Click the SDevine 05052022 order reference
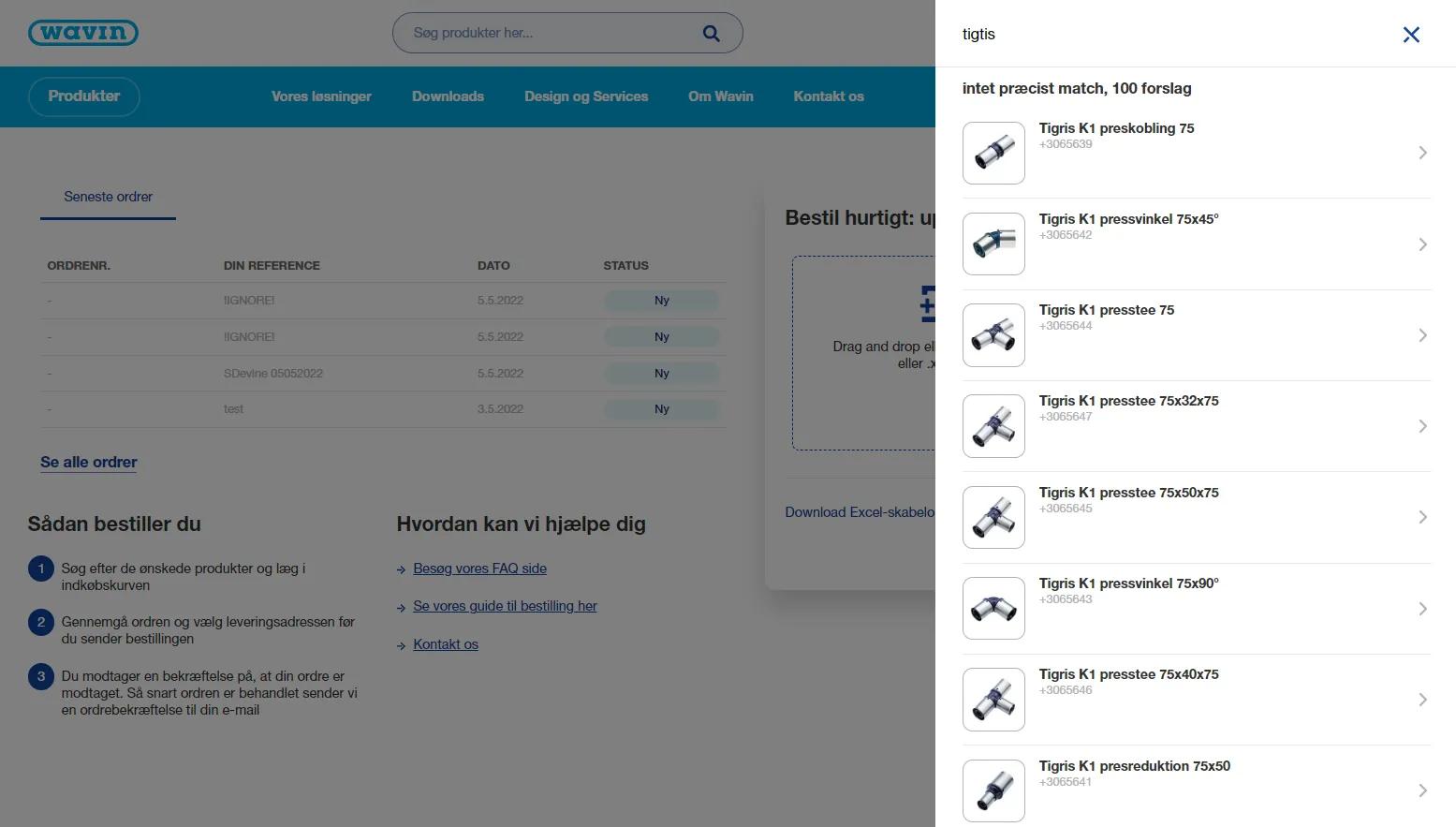This screenshot has width=1456, height=827. click(x=272, y=374)
